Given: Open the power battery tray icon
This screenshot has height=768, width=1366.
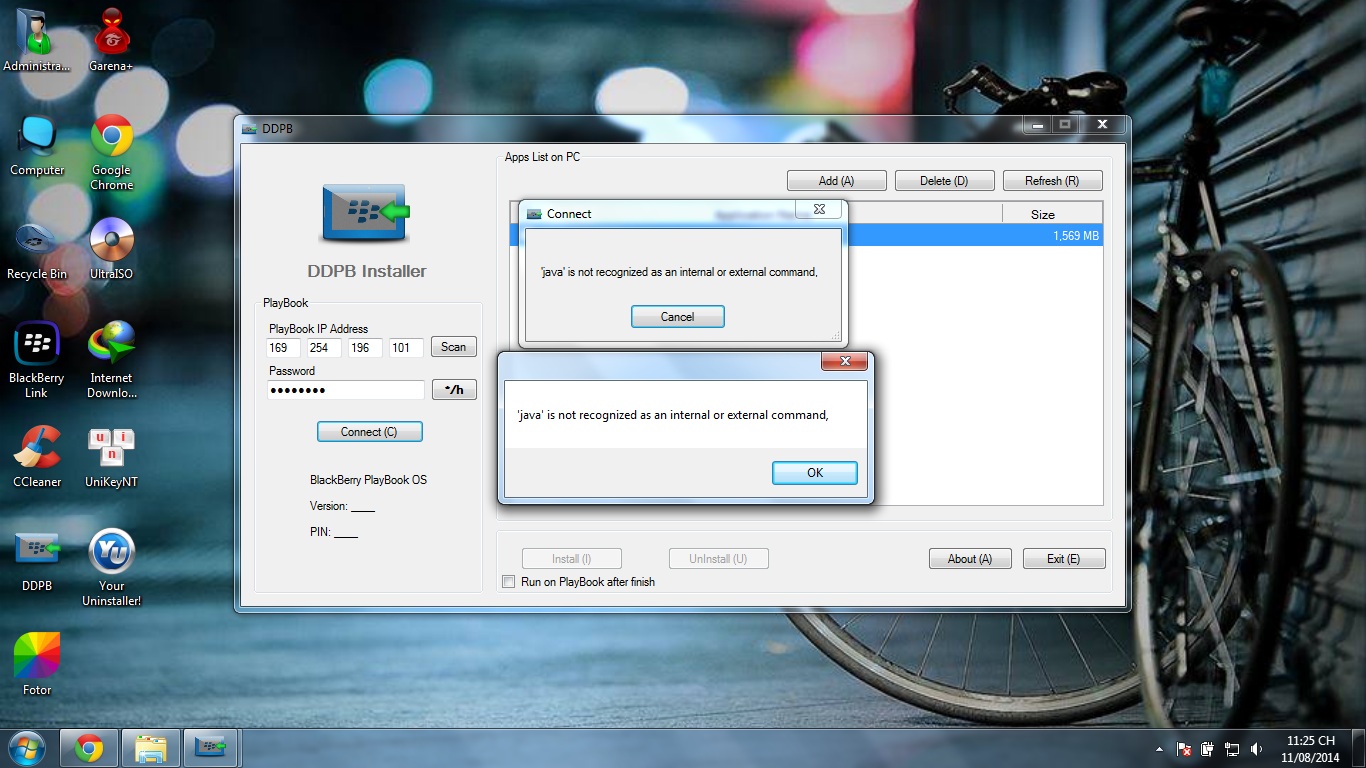Looking at the screenshot, I should (x=1208, y=749).
